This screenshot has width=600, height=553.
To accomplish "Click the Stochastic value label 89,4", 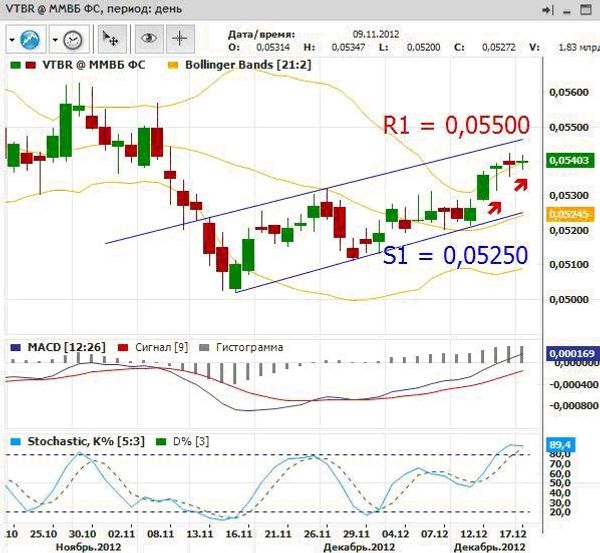I will point(561,445).
